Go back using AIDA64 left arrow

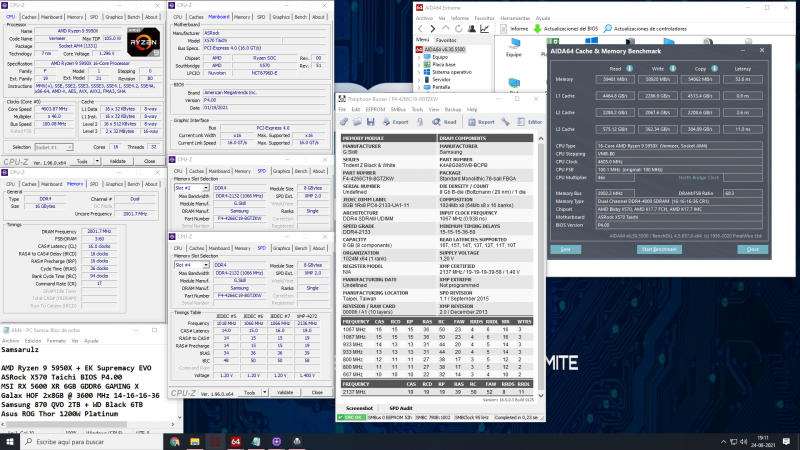coord(420,29)
